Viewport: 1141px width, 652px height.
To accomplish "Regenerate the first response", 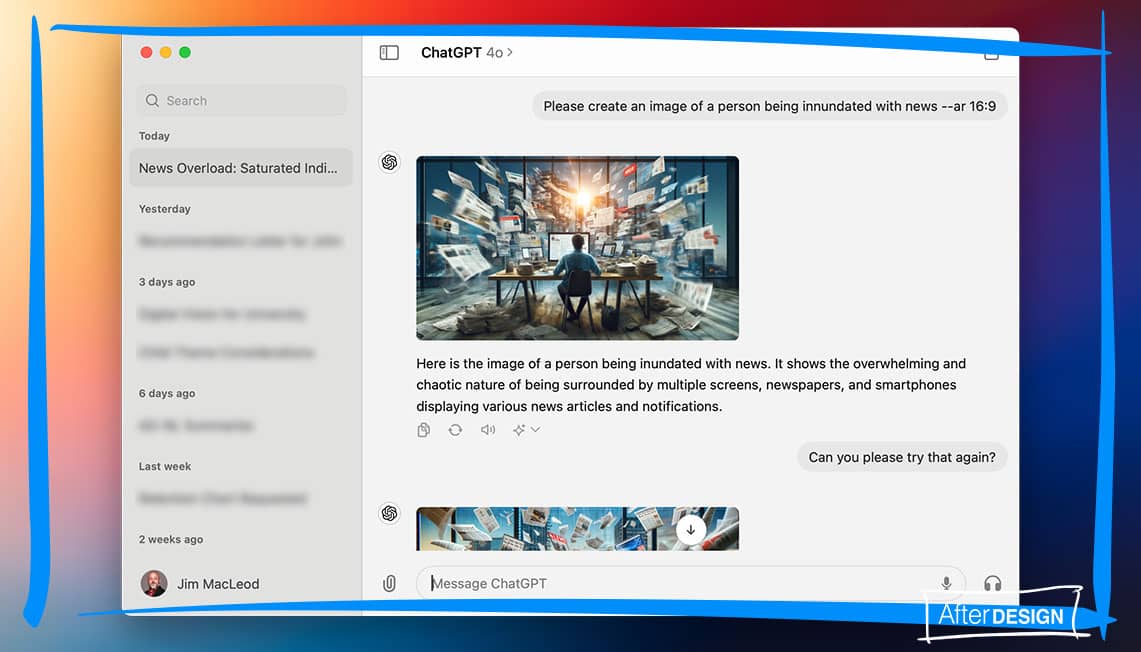I will (x=455, y=430).
